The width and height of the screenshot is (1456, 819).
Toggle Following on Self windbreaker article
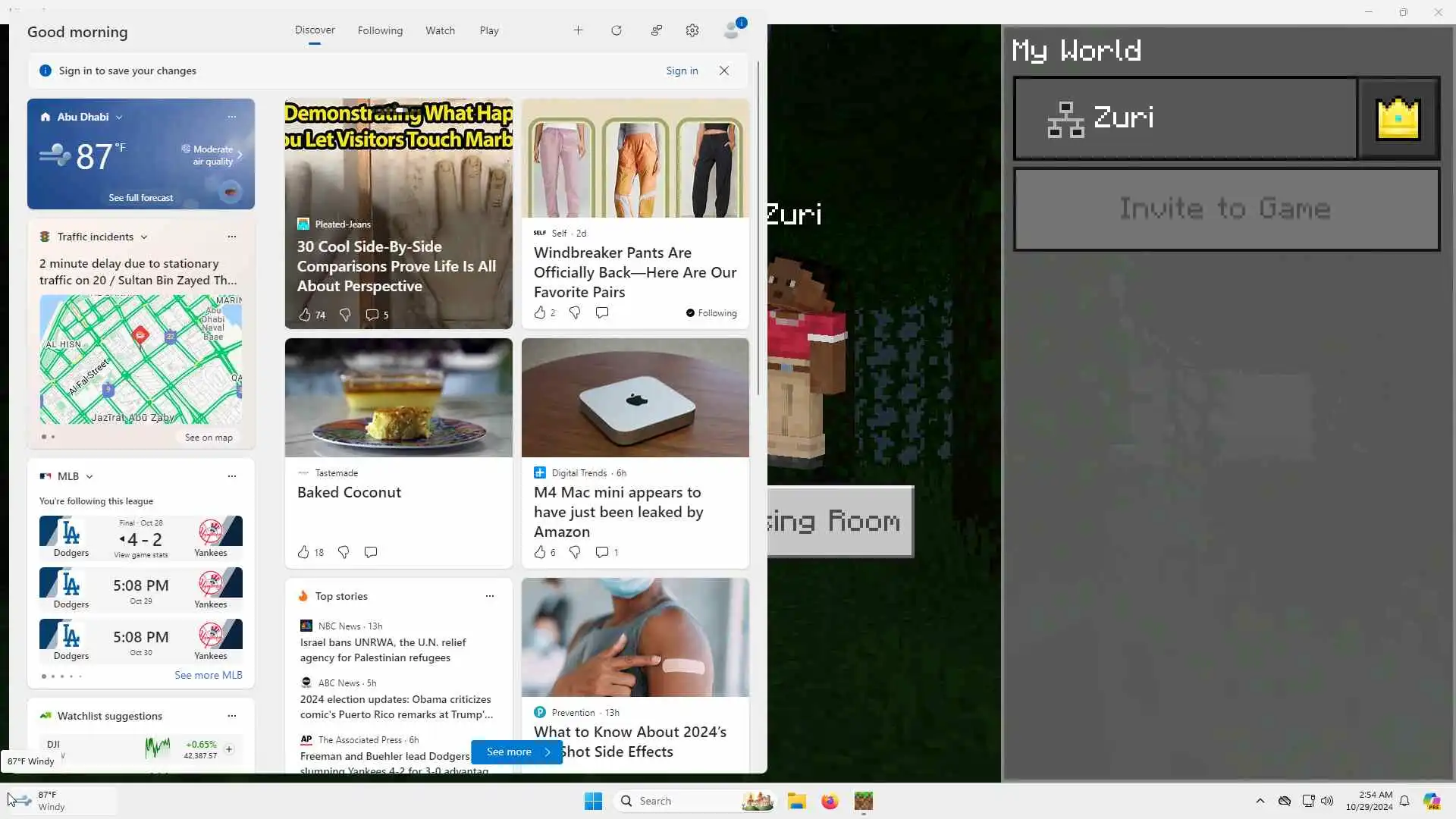[711, 313]
